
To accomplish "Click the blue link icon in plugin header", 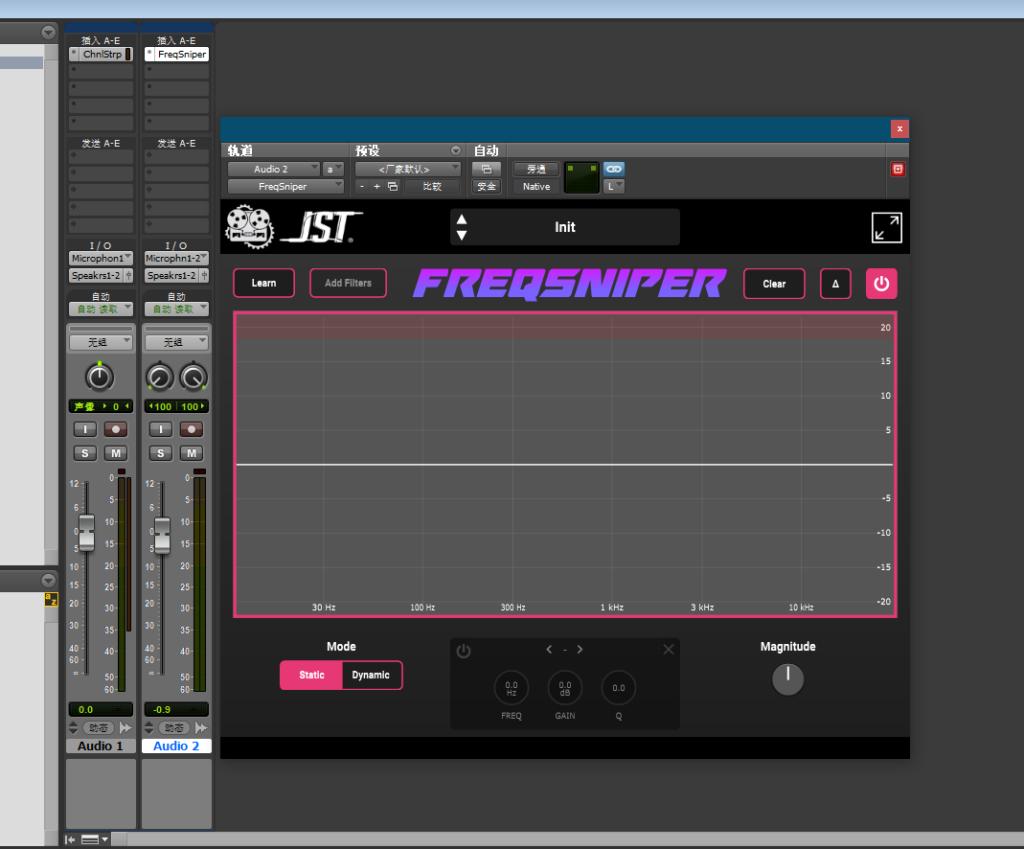I will click(614, 169).
